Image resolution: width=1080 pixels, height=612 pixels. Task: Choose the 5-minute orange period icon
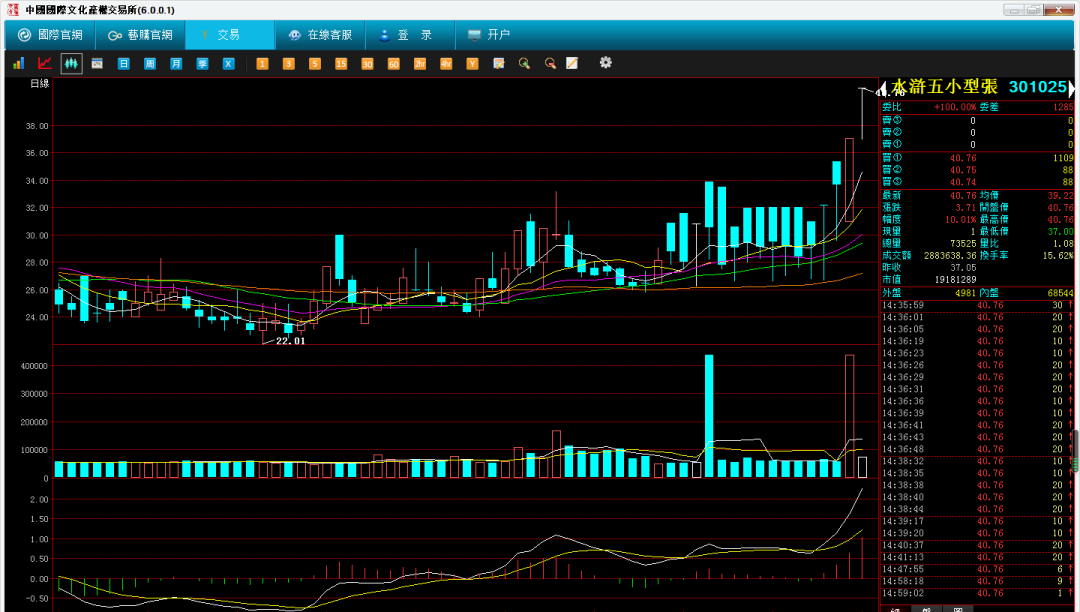[x=315, y=63]
